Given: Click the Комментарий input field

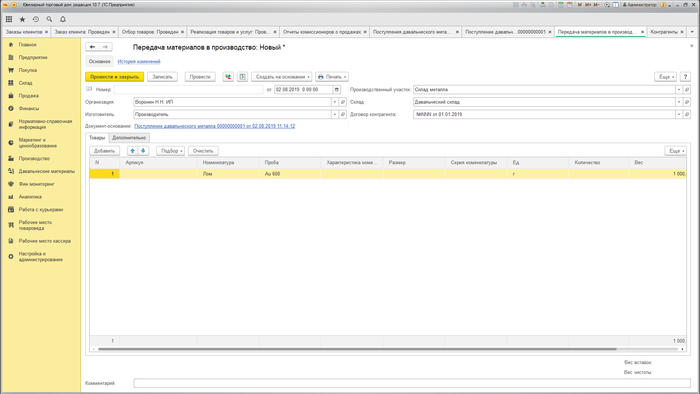Looking at the screenshot, I should pos(412,383).
